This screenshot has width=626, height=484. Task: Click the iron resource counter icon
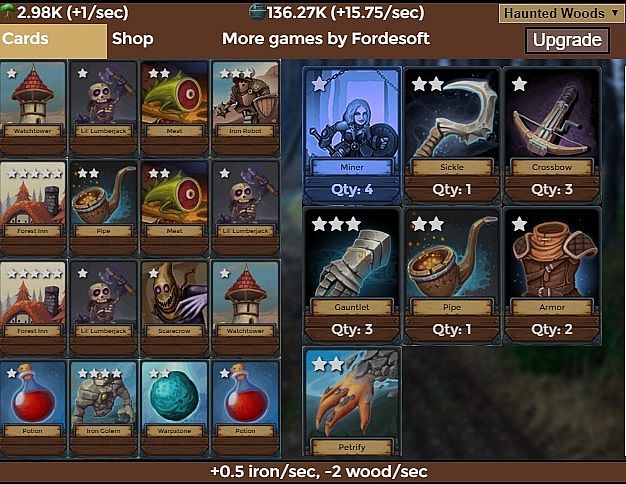(258, 12)
